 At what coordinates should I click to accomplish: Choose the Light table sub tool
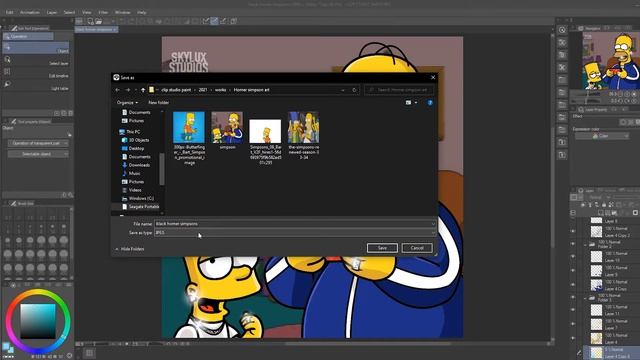coord(36,85)
